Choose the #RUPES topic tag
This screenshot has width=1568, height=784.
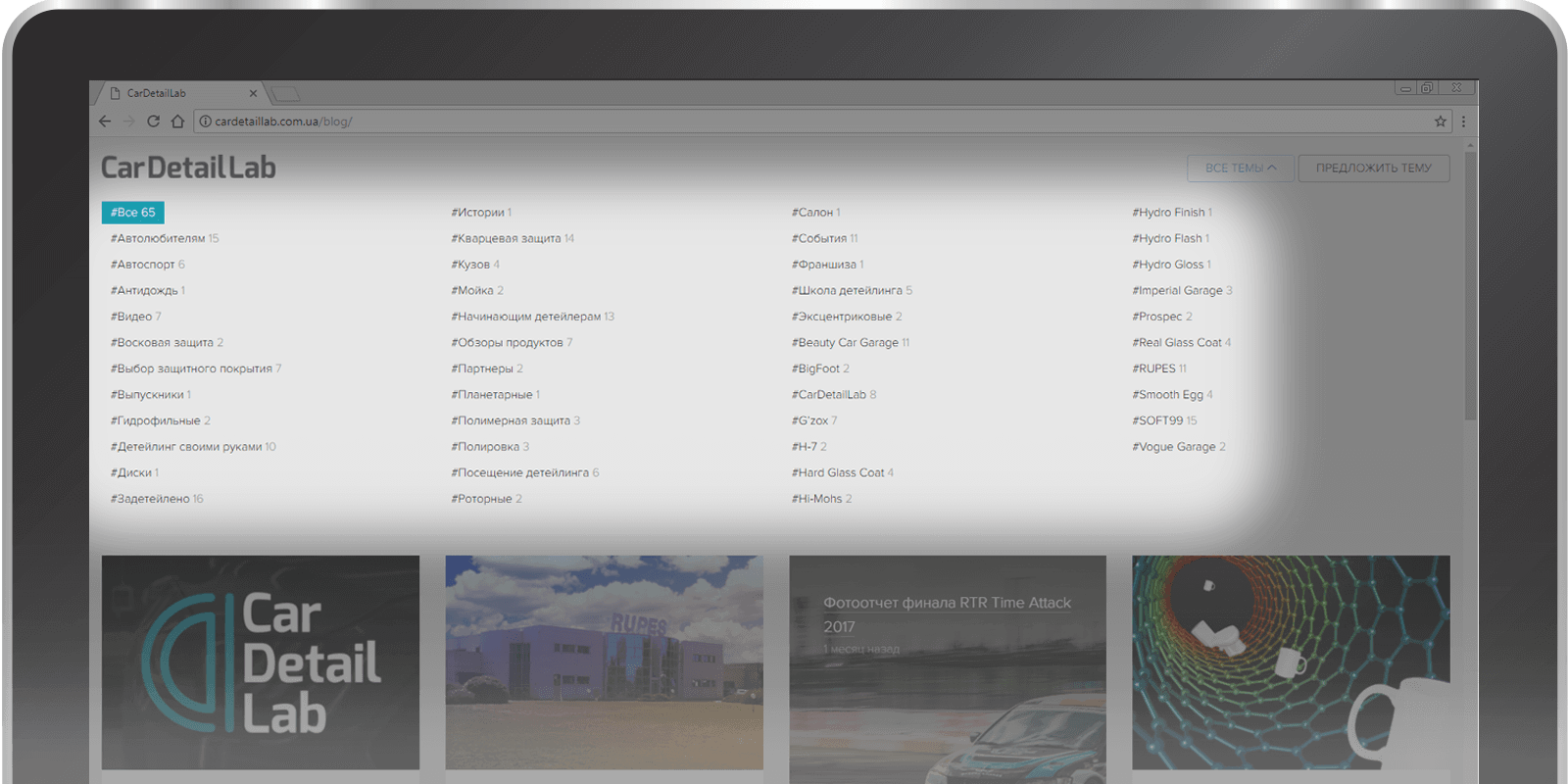tap(1158, 368)
